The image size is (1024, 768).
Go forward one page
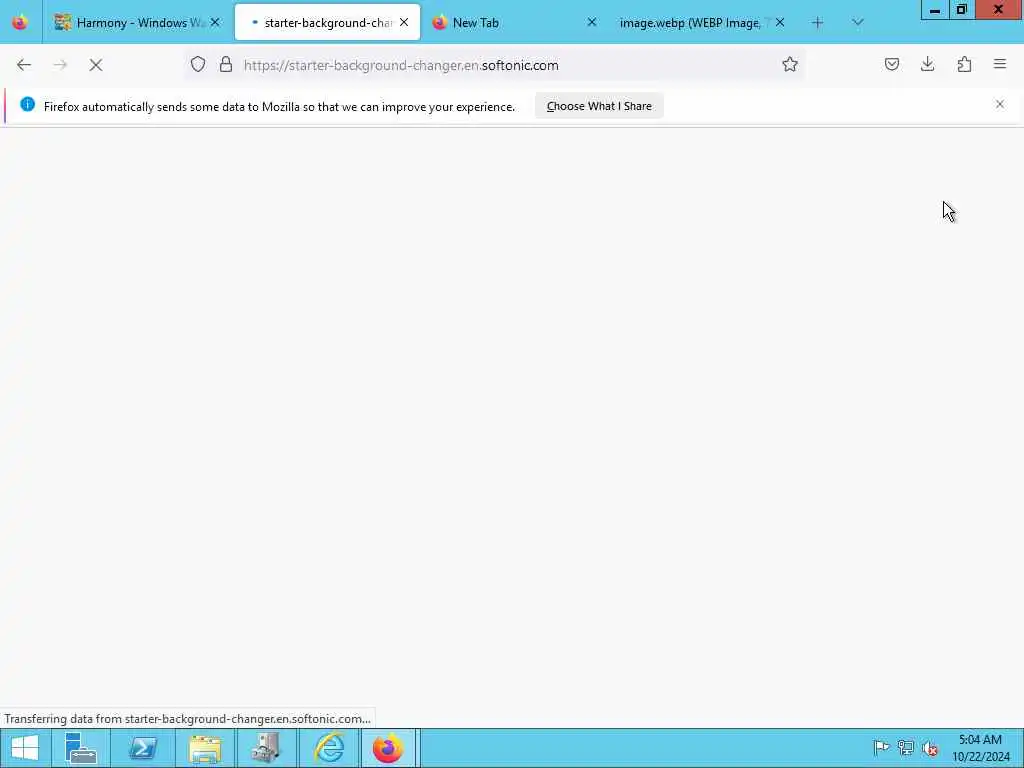pyautogui.click(x=60, y=65)
